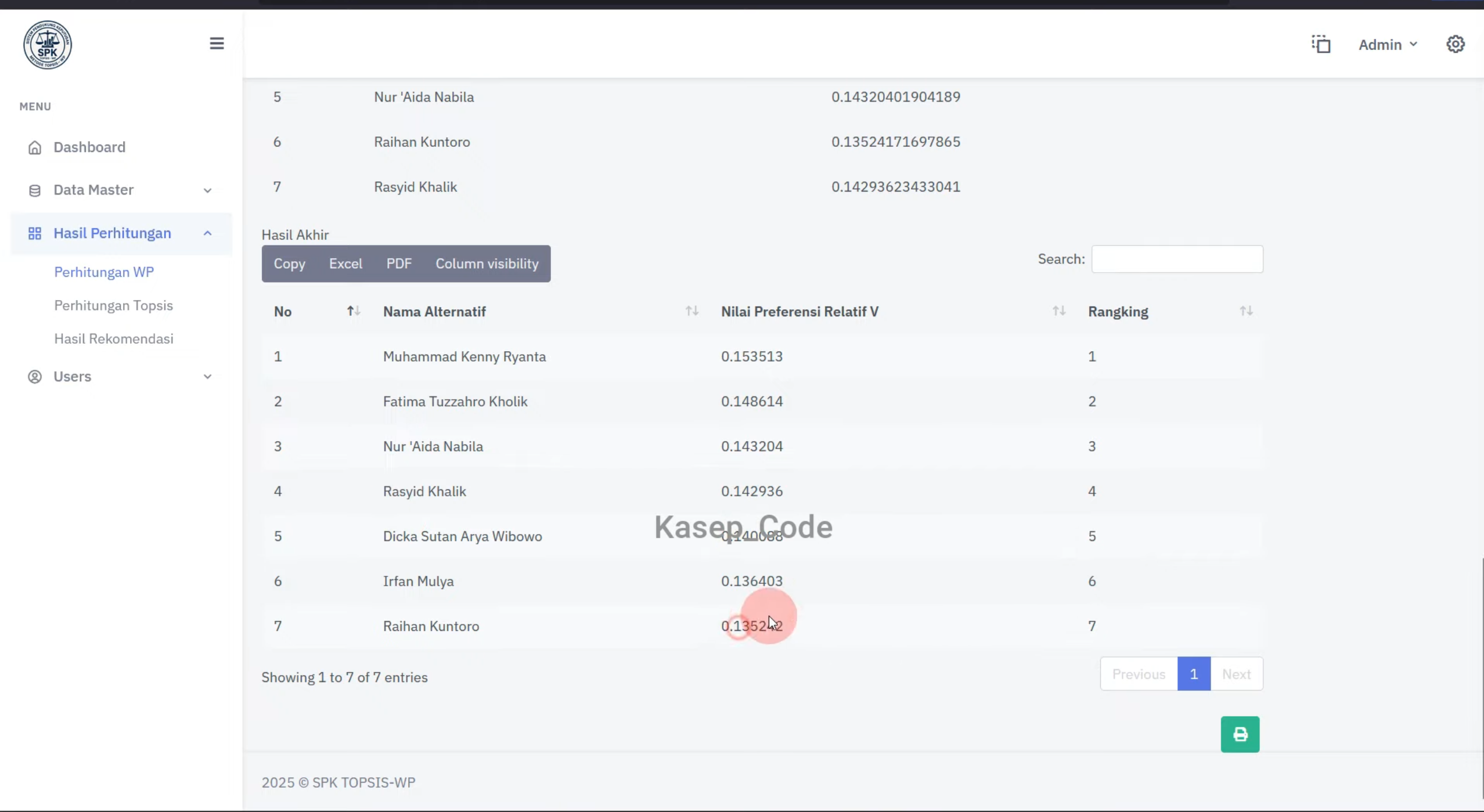
Task: Click the text Showing 1 to 7 of 7 entries
Action: pyautogui.click(x=344, y=677)
